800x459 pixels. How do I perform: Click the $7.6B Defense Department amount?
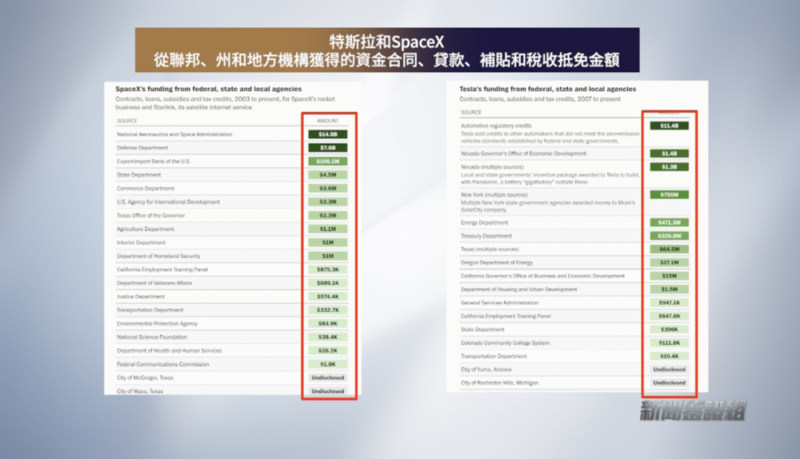click(x=328, y=148)
